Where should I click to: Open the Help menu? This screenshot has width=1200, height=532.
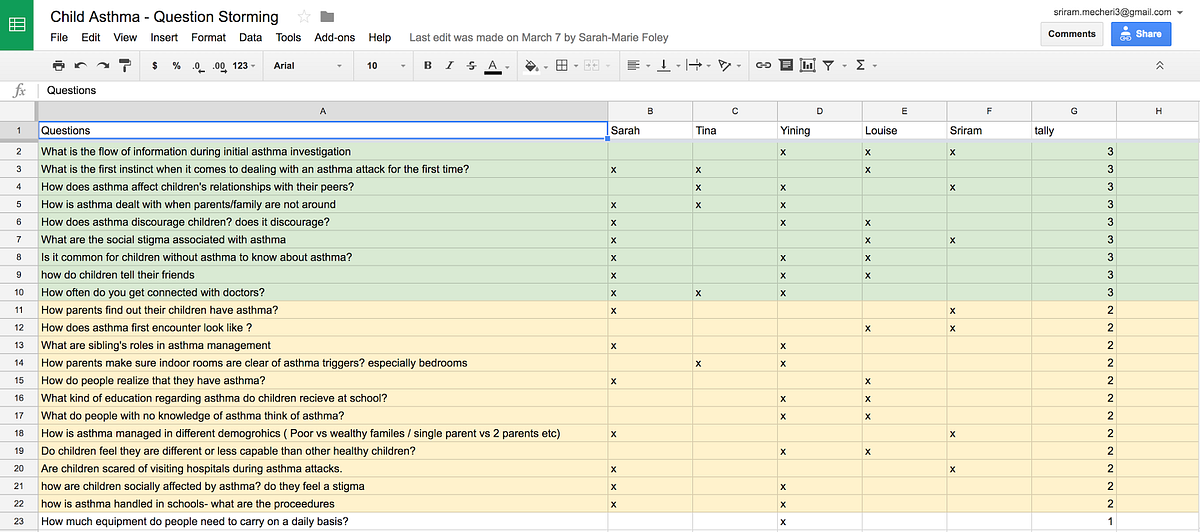(380, 37)
